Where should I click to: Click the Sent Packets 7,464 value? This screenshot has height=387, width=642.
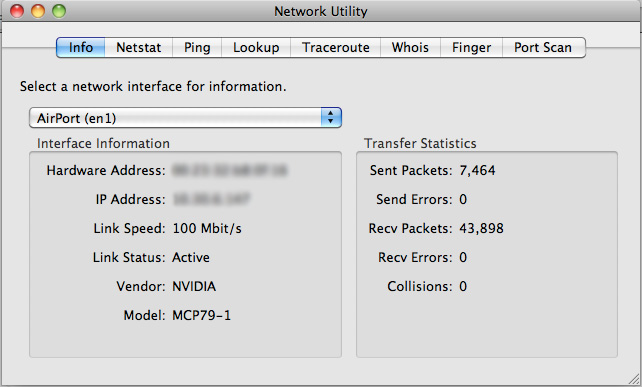(x=477, y=170)
